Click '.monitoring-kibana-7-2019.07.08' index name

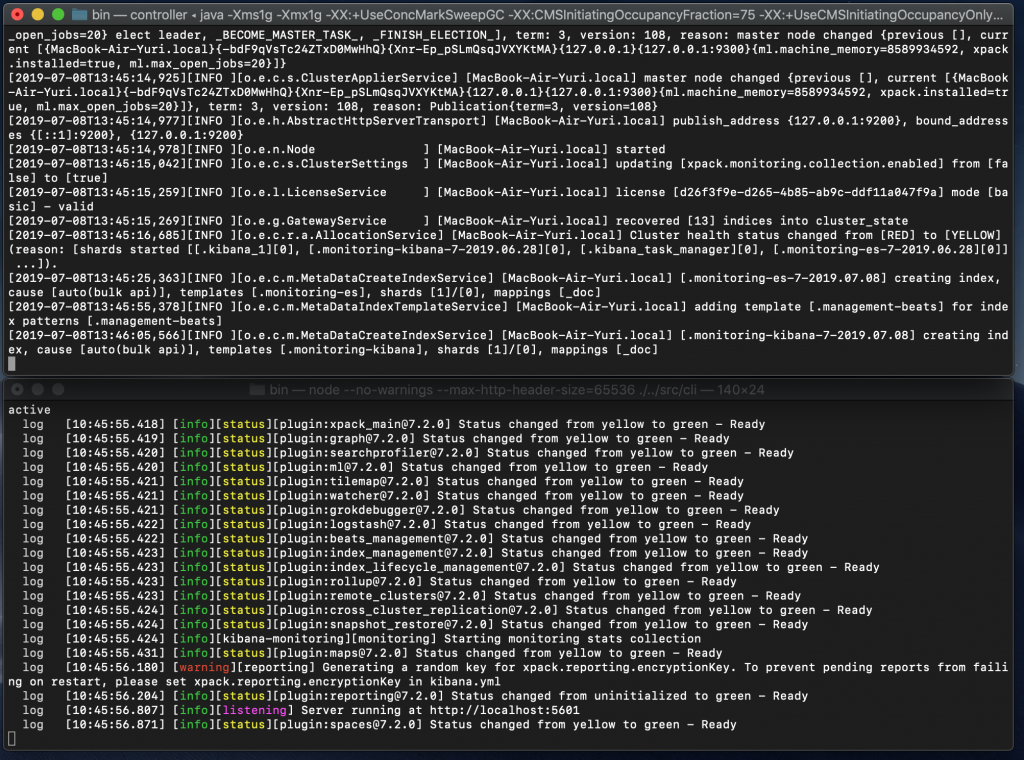[797, 336]
